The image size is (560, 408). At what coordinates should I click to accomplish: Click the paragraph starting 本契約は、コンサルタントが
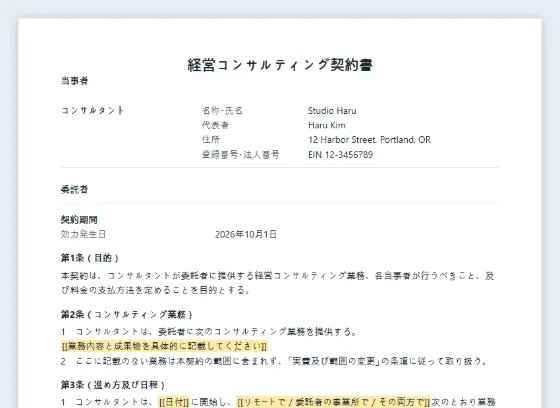point(278,283)
